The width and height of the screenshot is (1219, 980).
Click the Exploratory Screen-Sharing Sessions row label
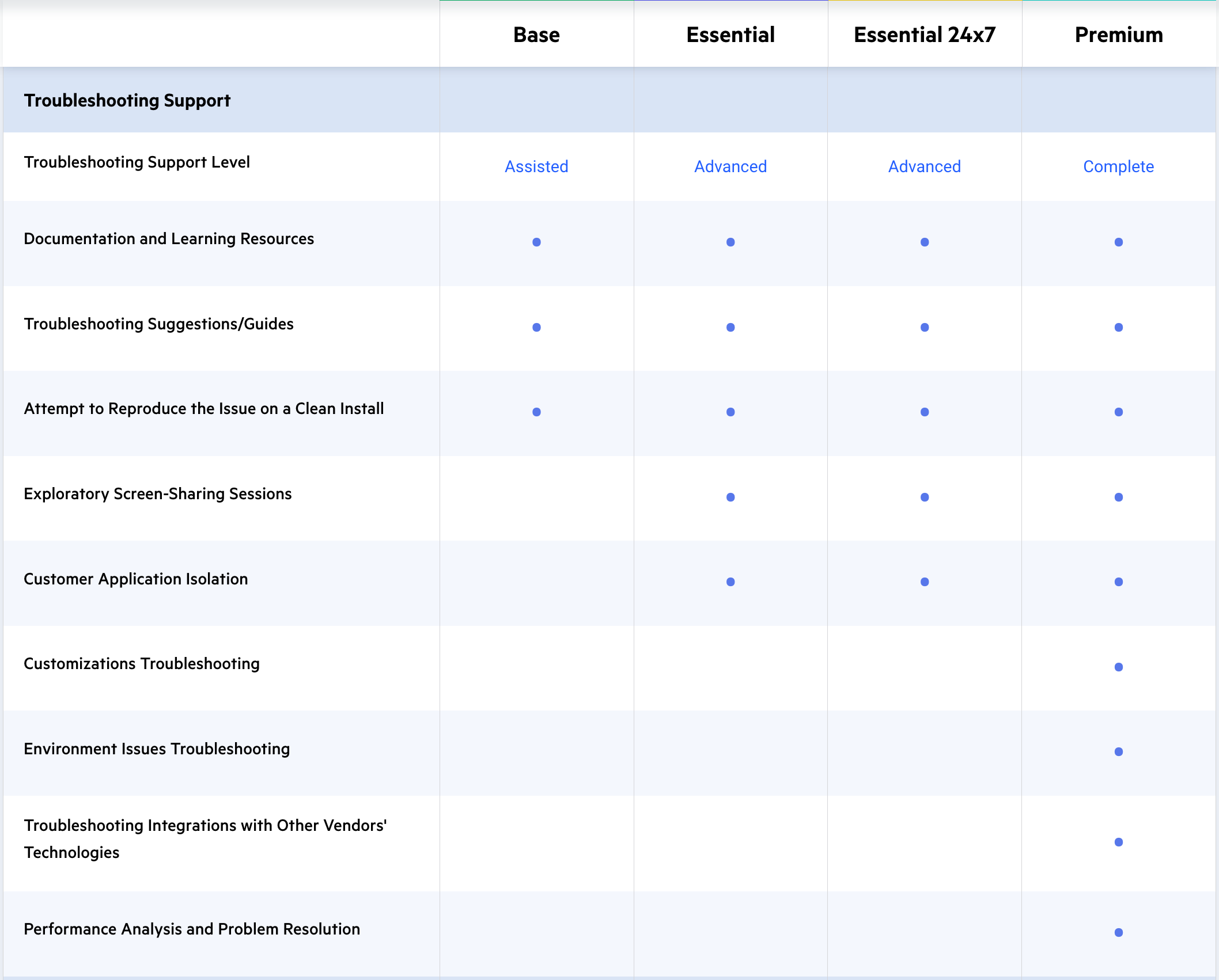157,493
